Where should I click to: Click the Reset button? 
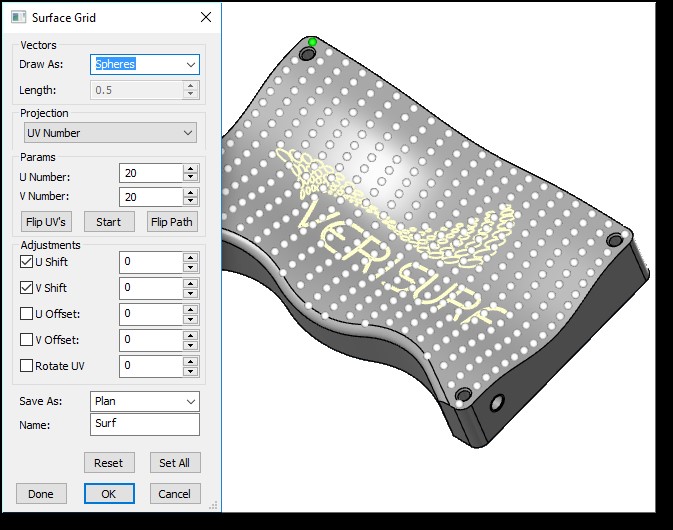pyautogui.click(x=109, y=463)
